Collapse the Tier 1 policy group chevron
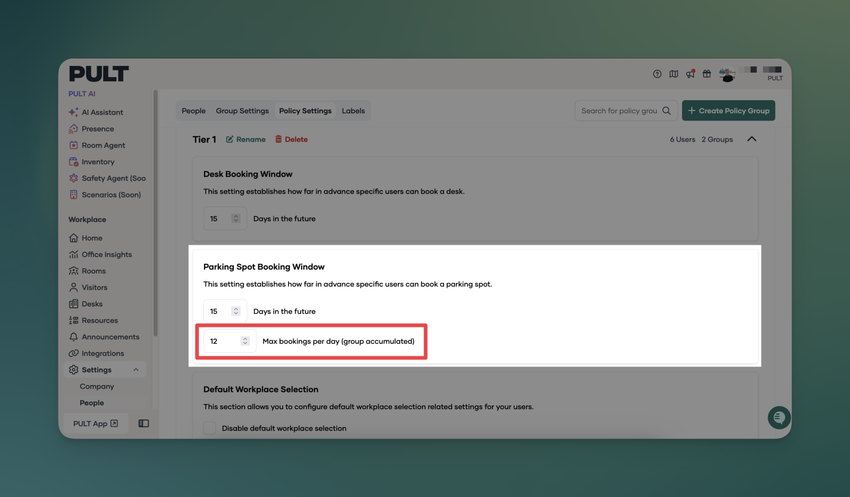Viewport: 850px width, 497px height. (752, 139)
